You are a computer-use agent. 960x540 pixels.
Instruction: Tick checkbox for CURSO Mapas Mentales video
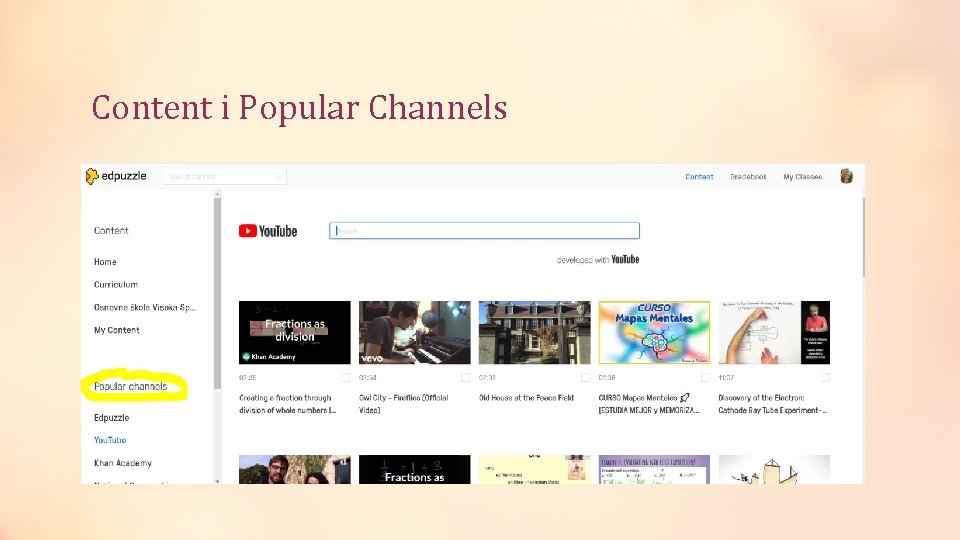[705, 378]
